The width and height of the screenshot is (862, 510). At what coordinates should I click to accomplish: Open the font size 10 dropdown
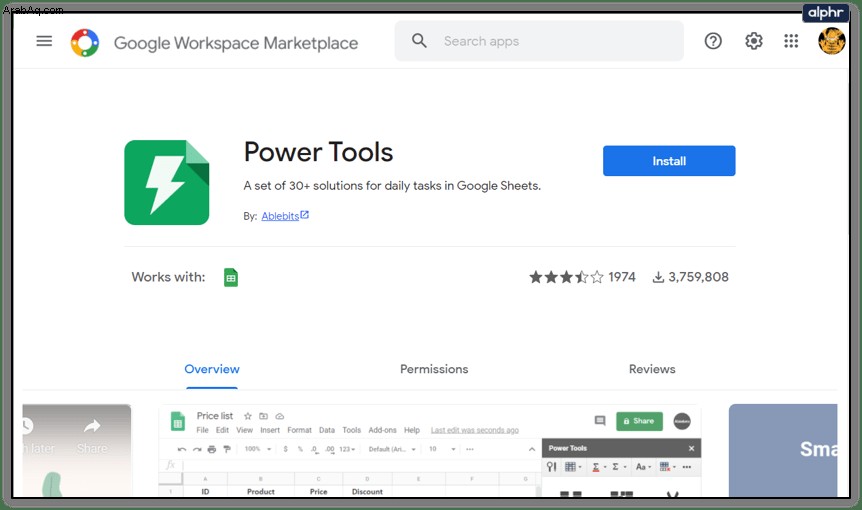tap(443, 449)
